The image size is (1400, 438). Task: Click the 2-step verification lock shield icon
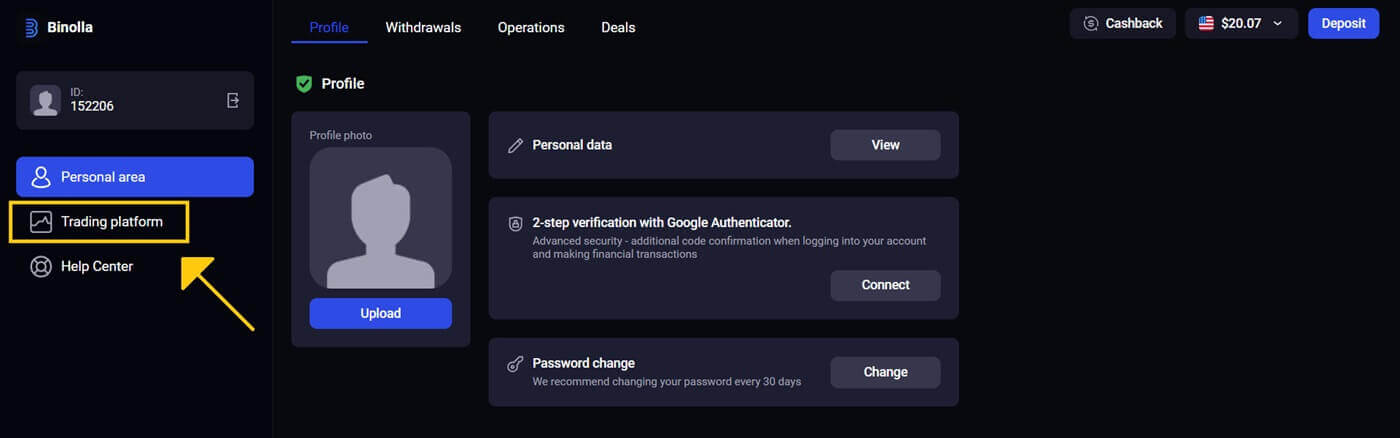pyautogui.click(x=516, y=225)
